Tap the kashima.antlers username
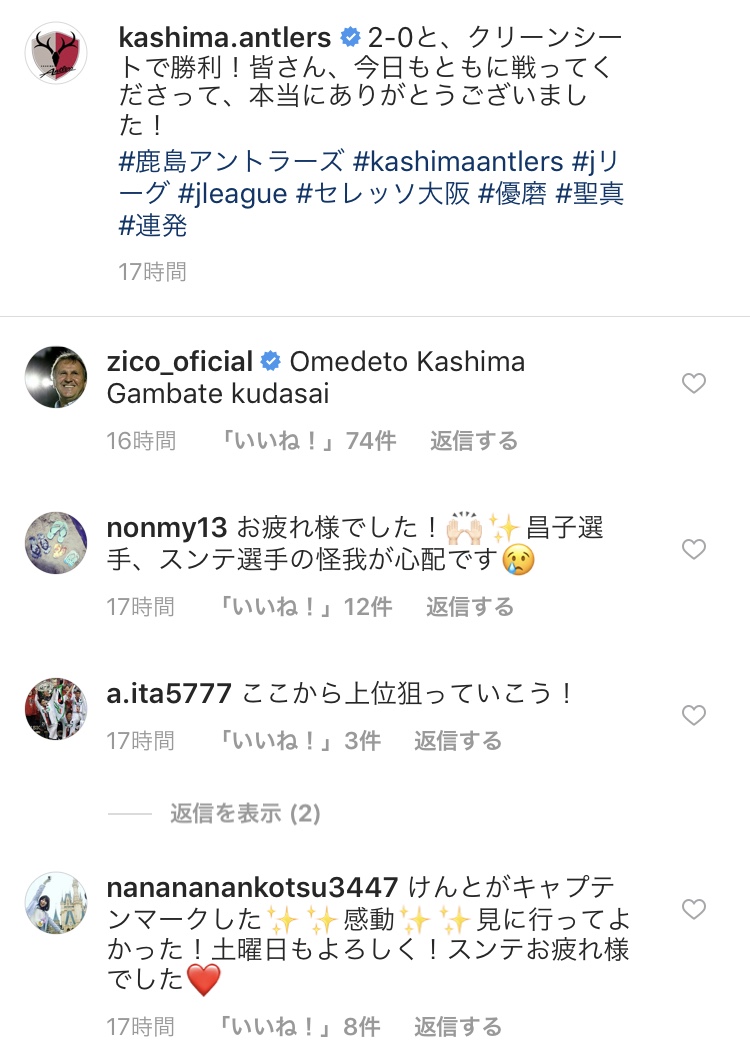 pos(224,39)
